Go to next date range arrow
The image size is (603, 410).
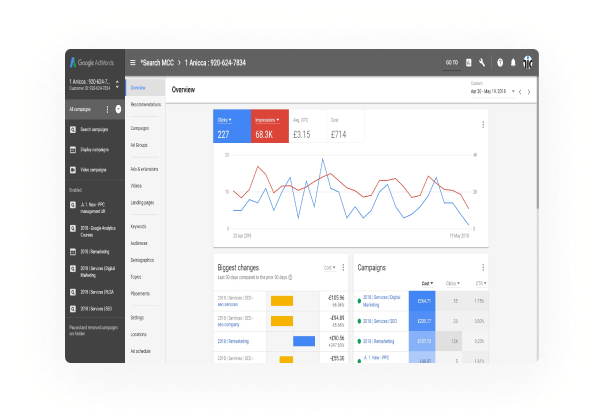click(x=529, y=92)
